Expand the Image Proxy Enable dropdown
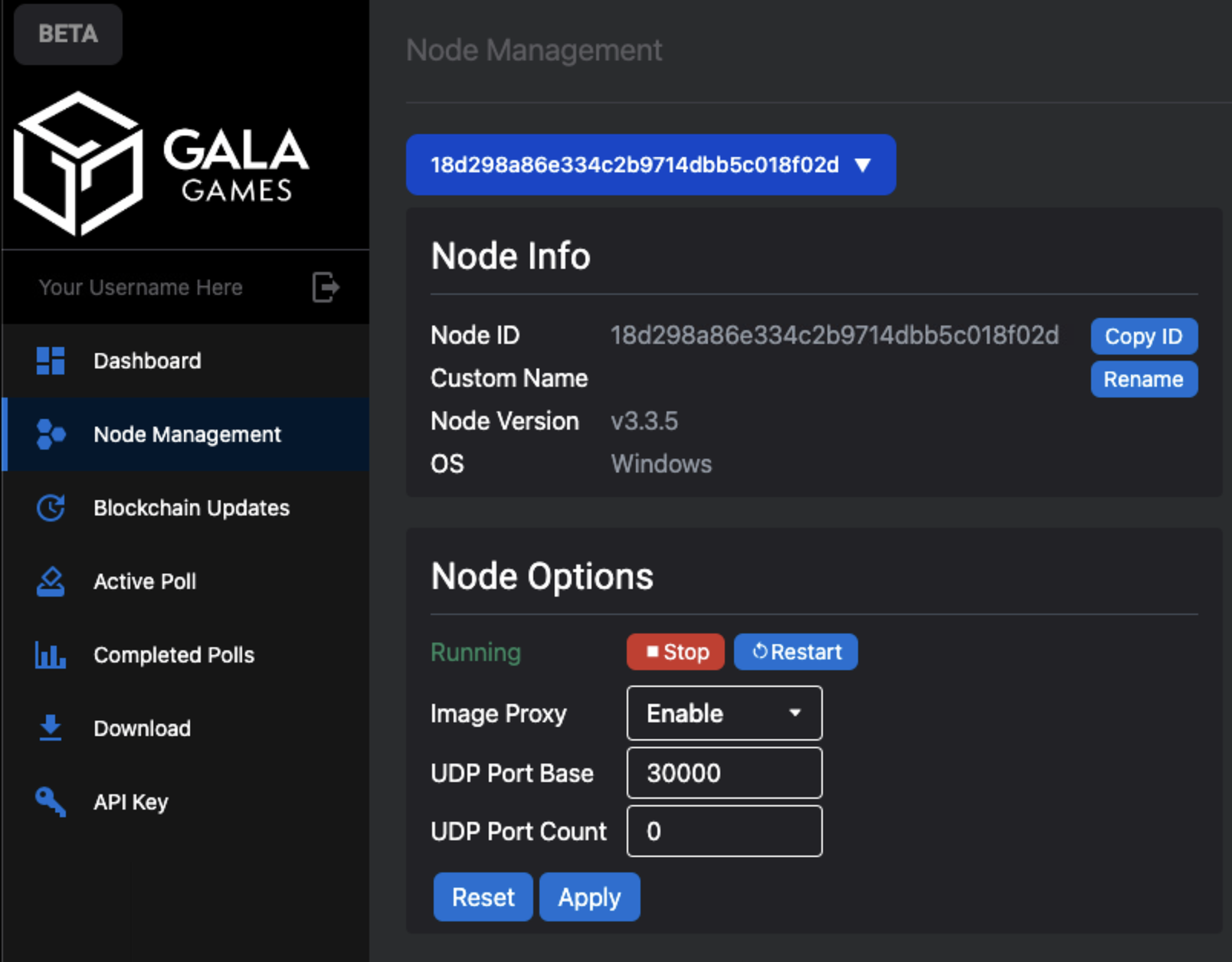 [724, 713]
